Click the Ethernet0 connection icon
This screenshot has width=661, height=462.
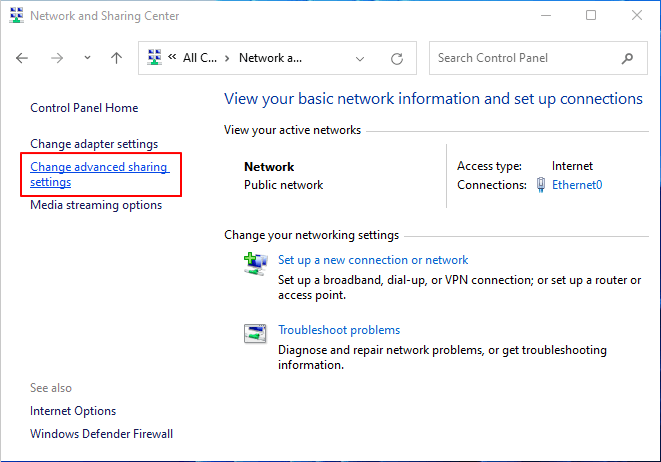541,185
